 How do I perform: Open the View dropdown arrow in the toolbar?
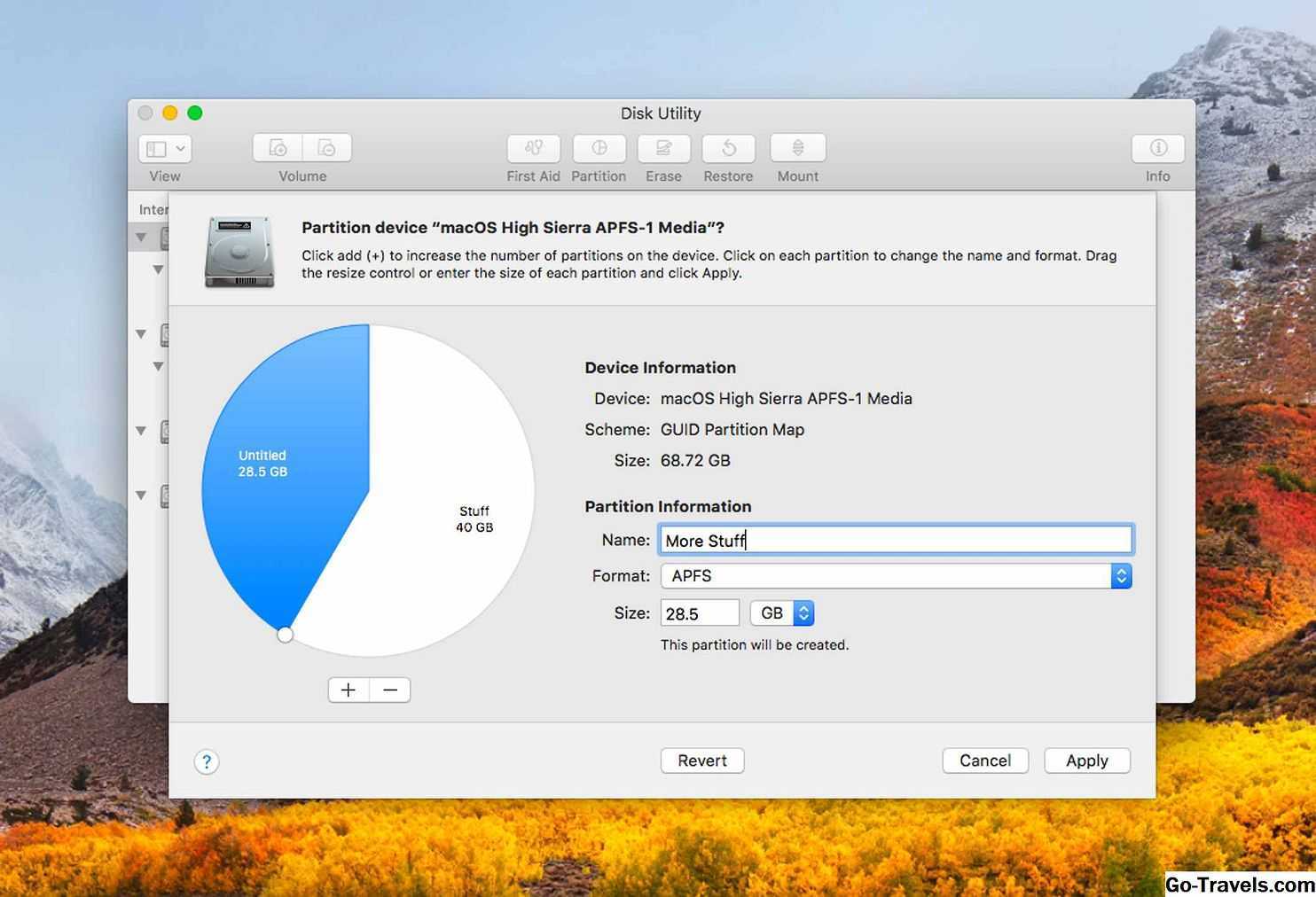pyautogui.click(x=180, y=149)
